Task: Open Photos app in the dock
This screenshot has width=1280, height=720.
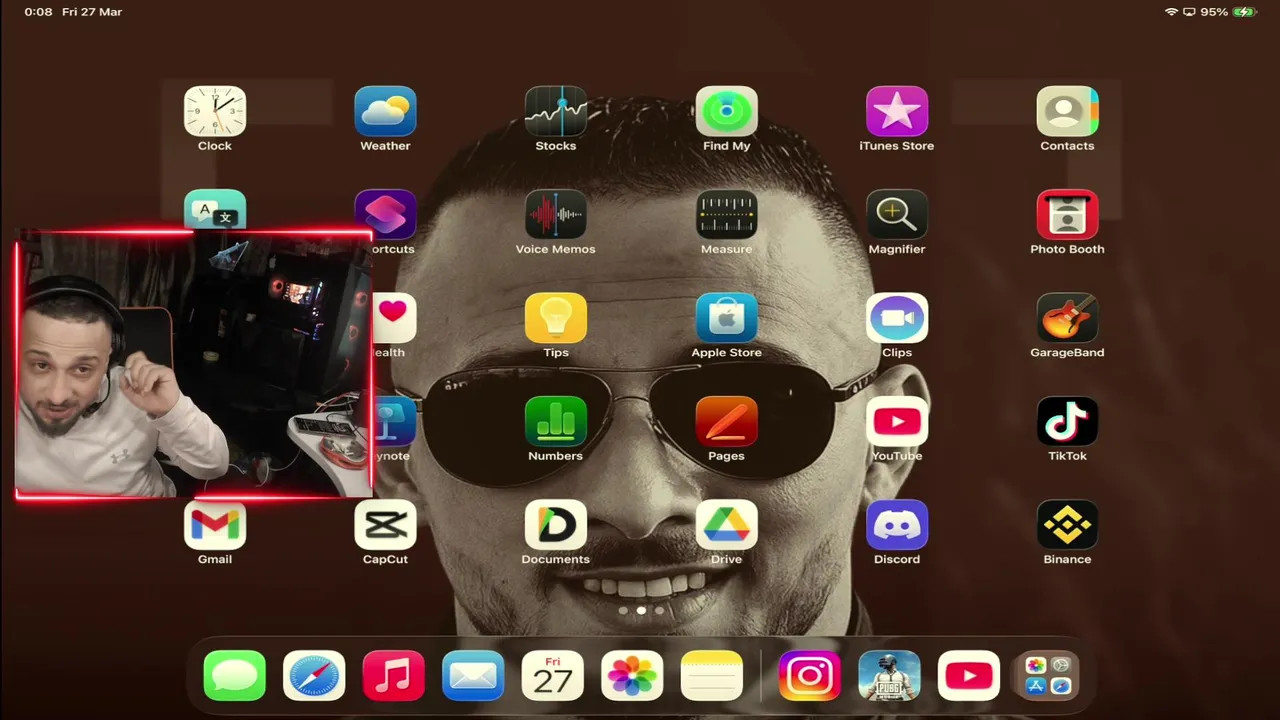Action: point(632,676)
